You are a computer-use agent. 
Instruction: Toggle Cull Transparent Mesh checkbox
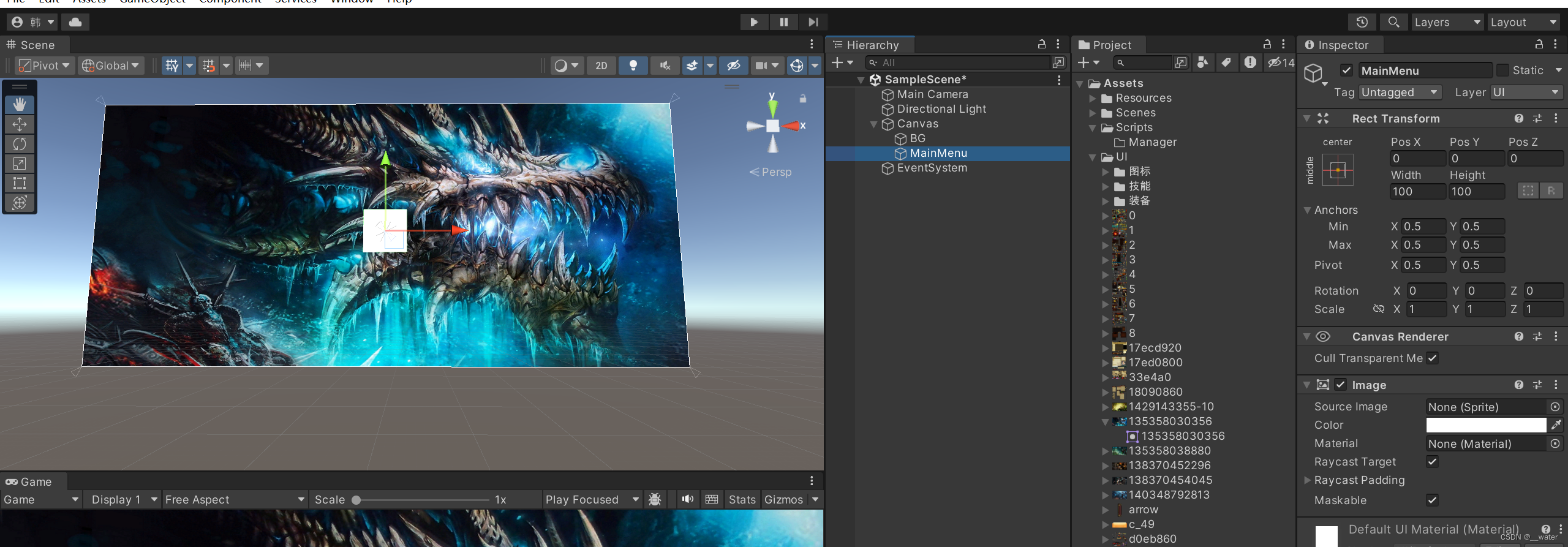point(1432,358)
